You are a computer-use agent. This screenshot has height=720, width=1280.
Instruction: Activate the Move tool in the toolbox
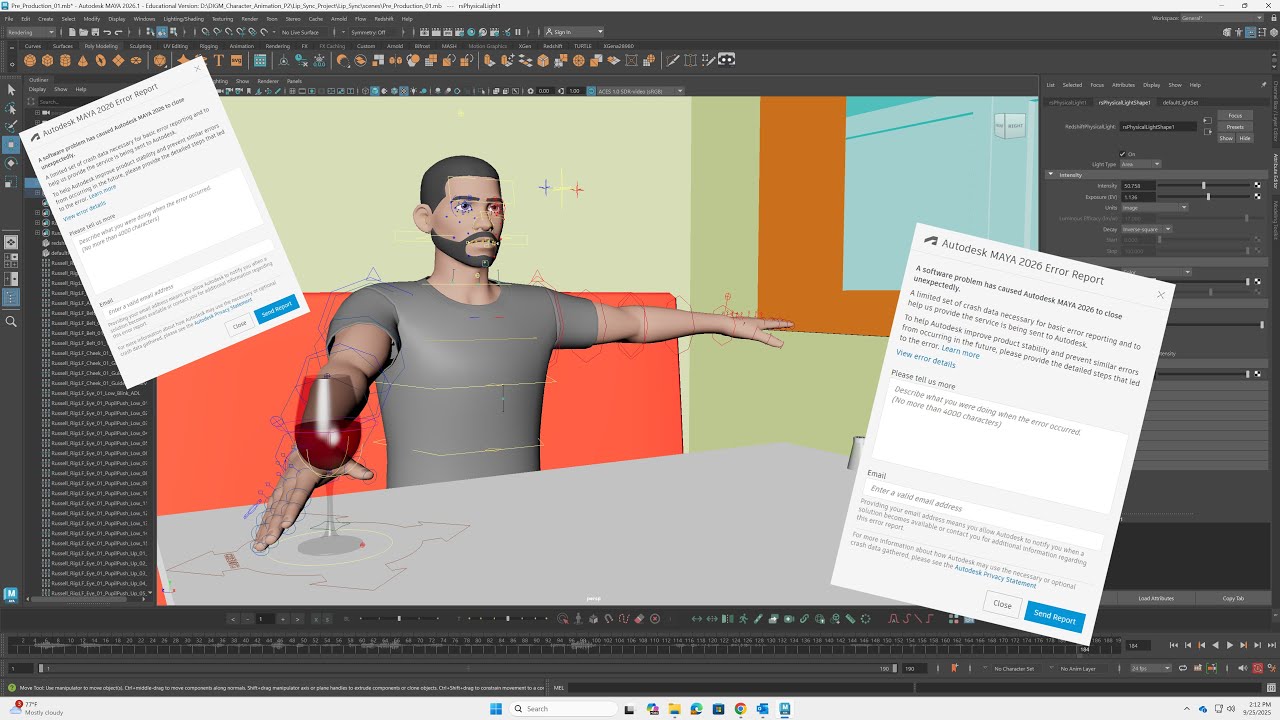(x=11, y=145)
